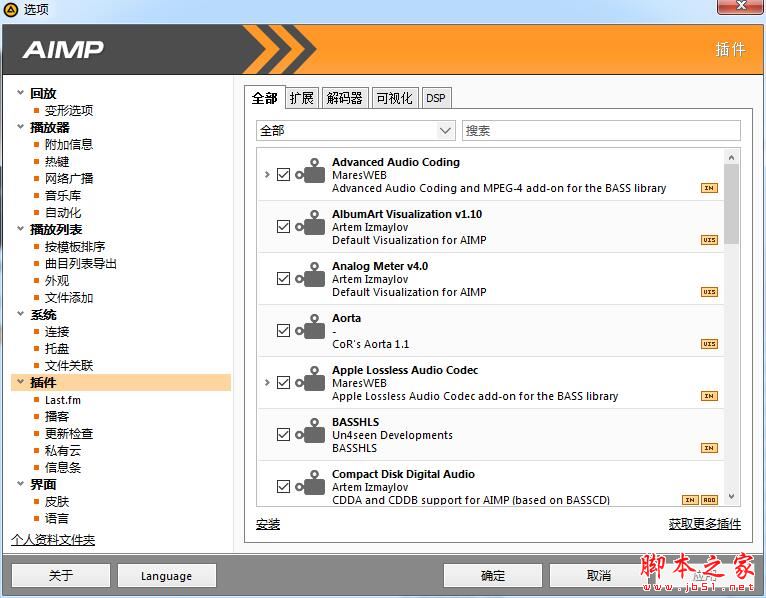766x598 pixels.
Task: Open the 解码器 tab
Action: (345, 98)
